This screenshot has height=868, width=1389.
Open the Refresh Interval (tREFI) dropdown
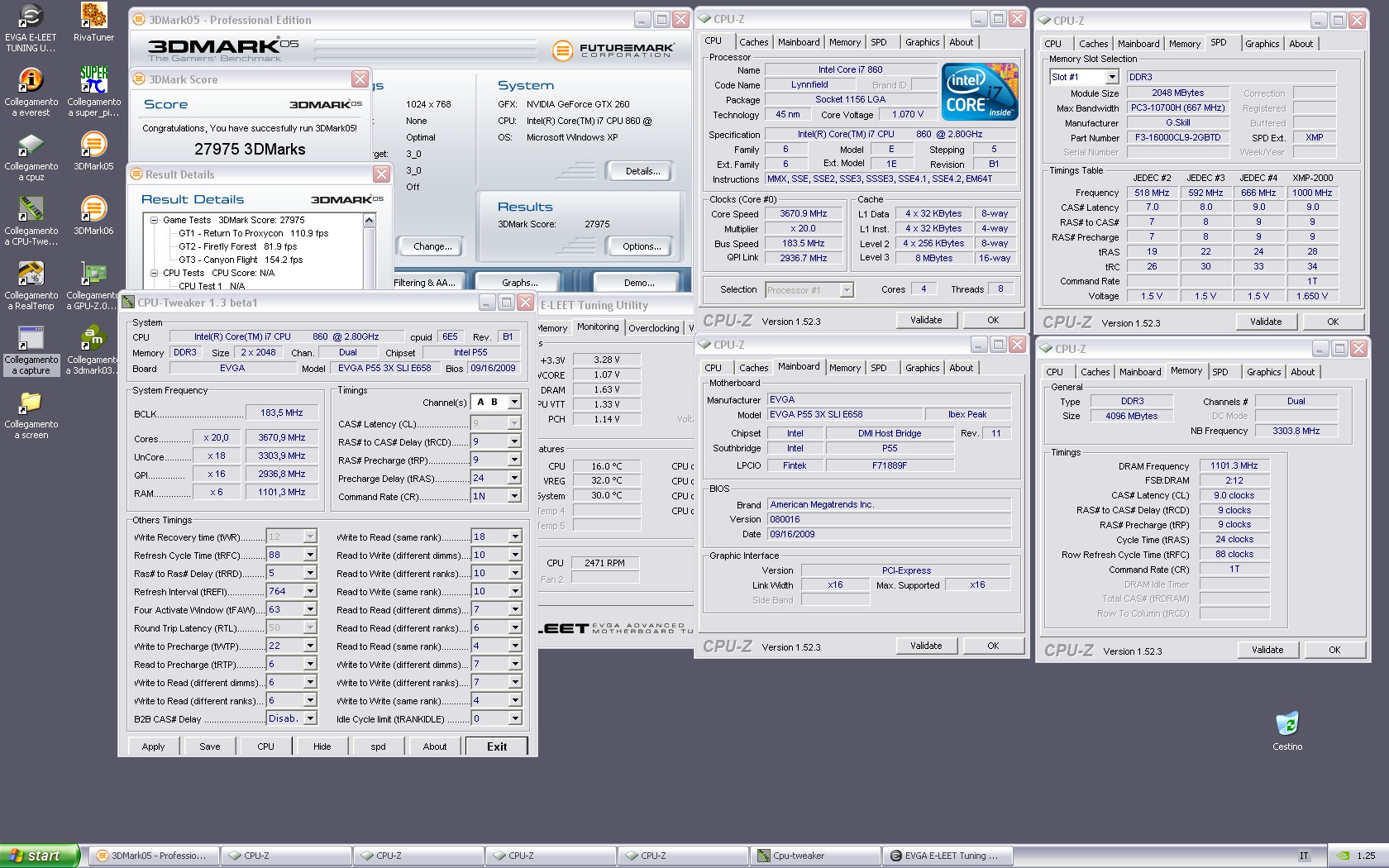310,591
